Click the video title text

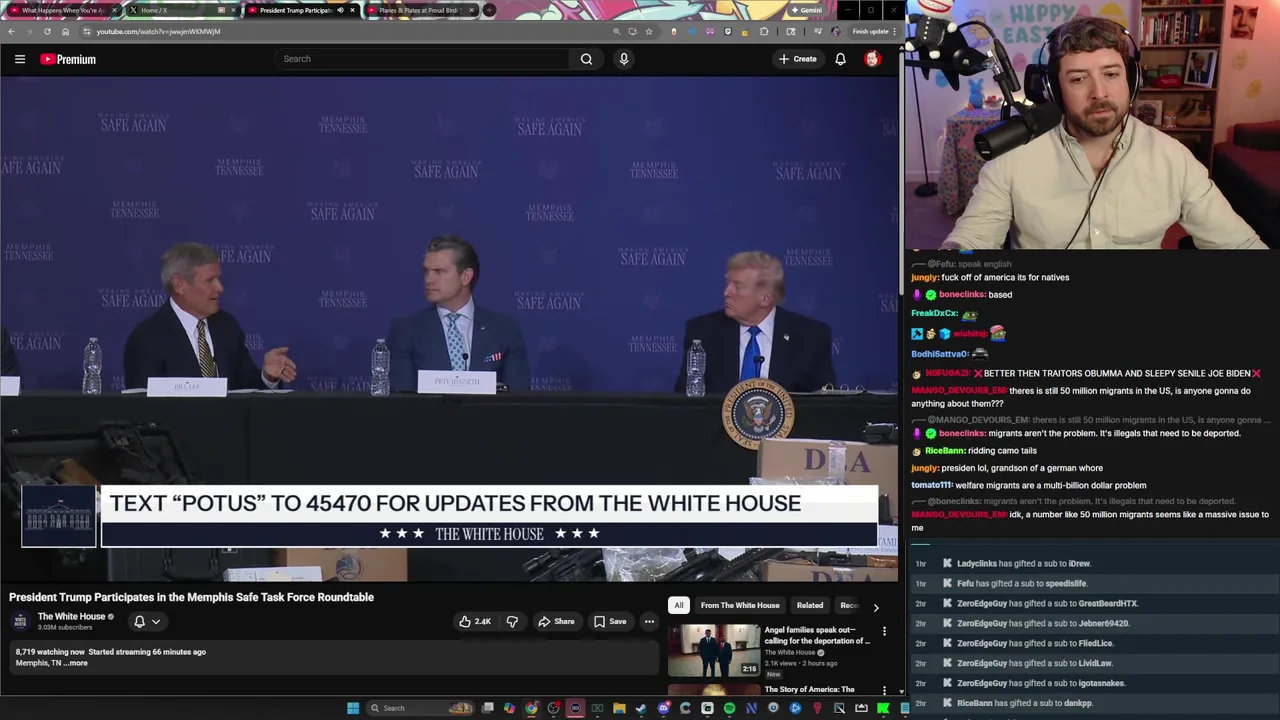coord(192,597)
